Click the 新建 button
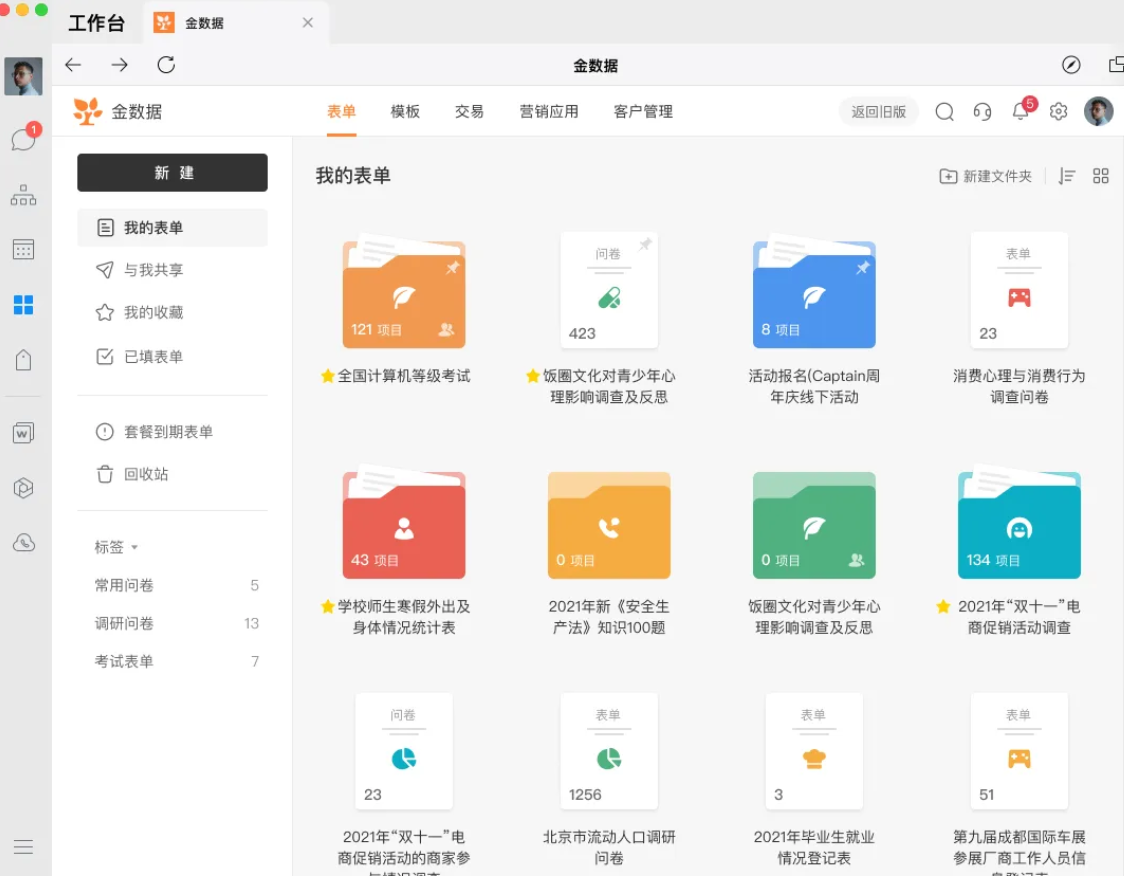This screenshot has width=1124, height=876. tap(172, 173)
